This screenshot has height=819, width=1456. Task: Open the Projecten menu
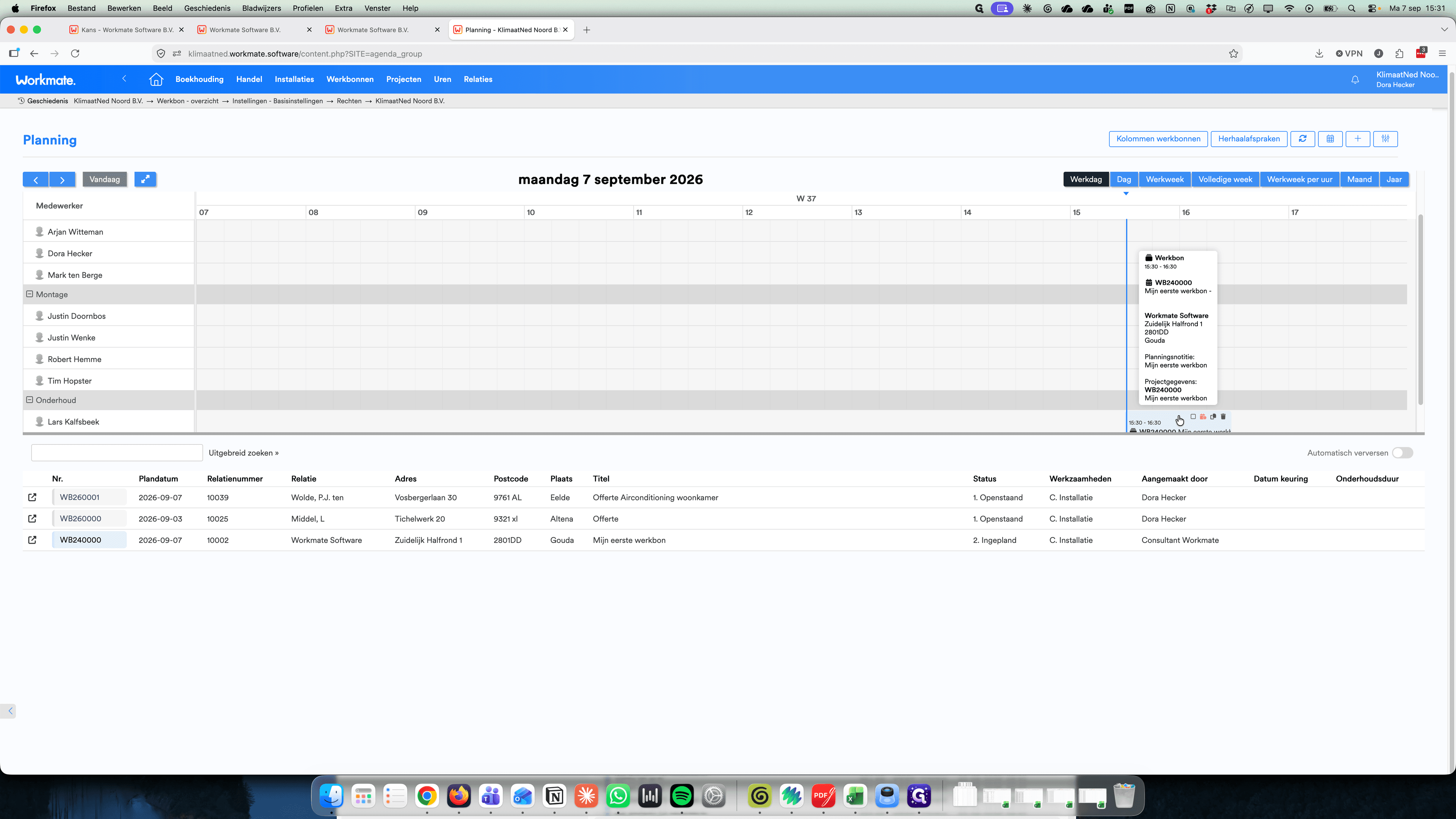(403, 79)
